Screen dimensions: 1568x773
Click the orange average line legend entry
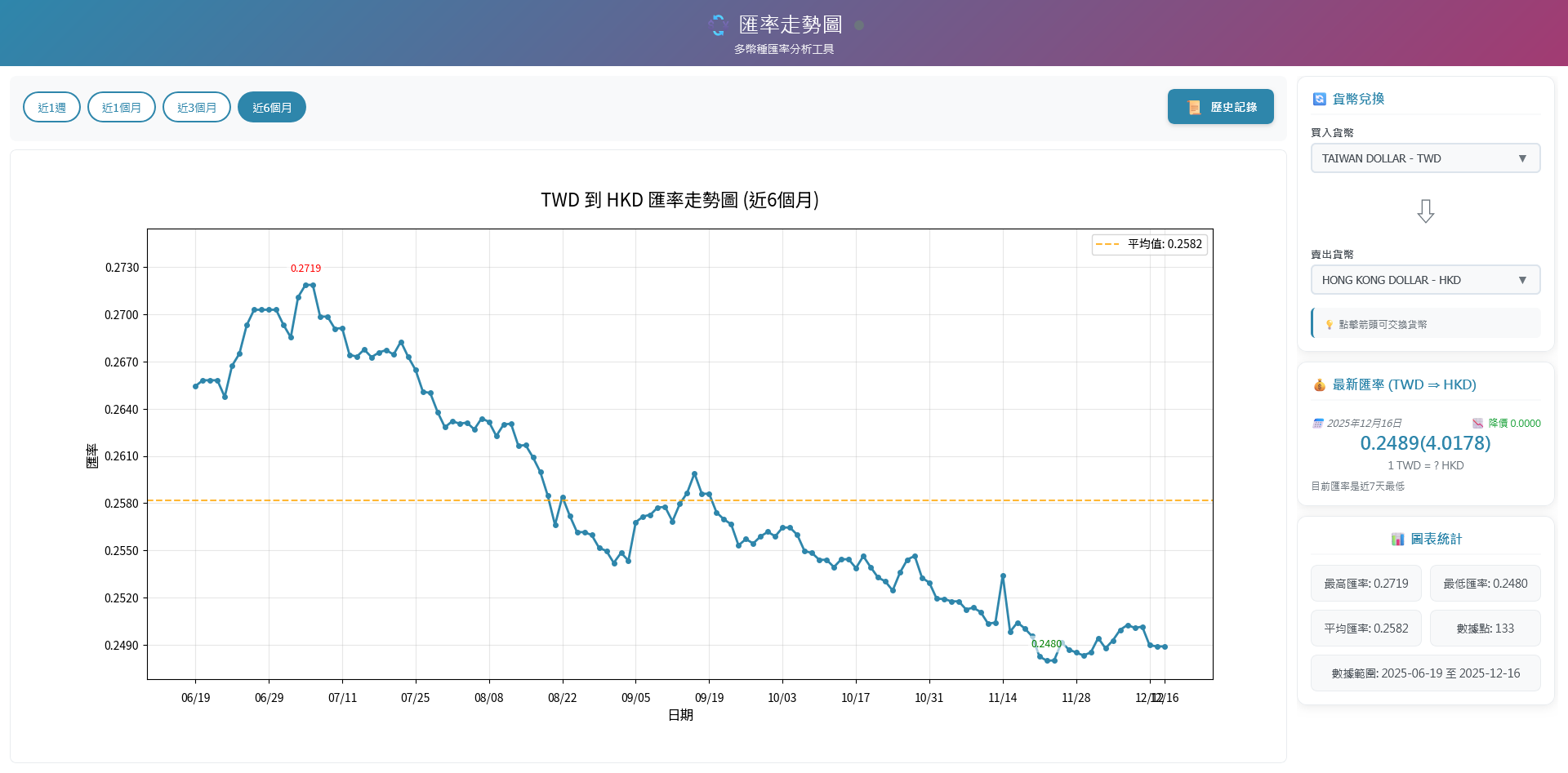click(x=1149, y=244)
